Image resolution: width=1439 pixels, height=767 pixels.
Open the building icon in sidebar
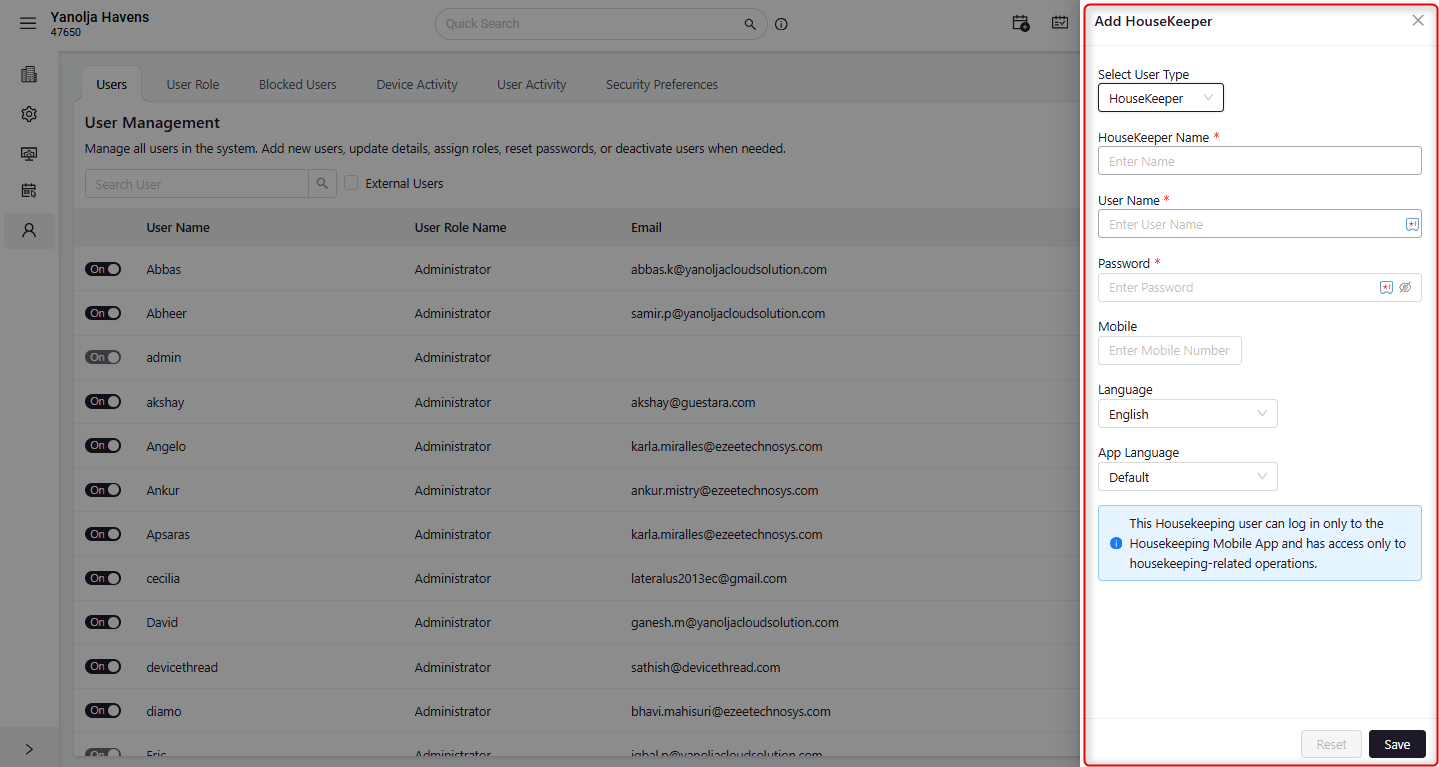coord(29,74)
